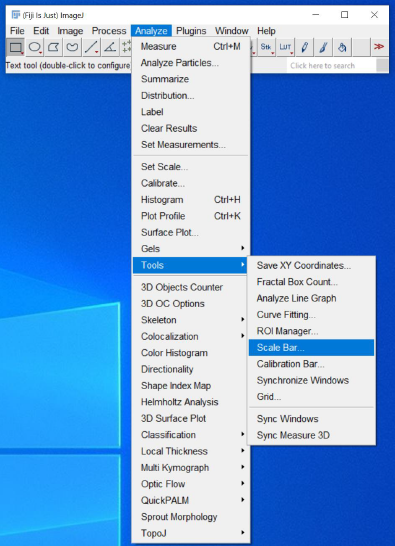
Task: Select the Paintbrush tool
Action: click(323, 47)
